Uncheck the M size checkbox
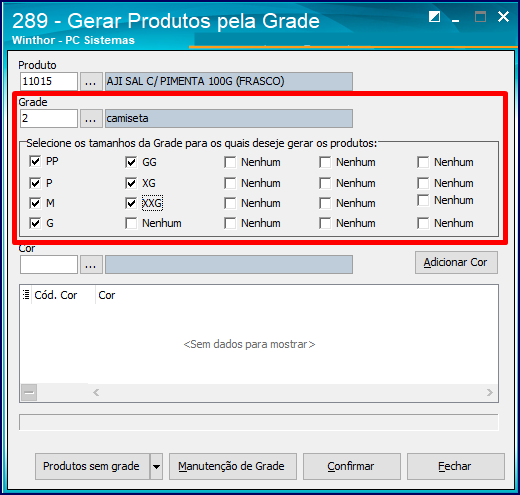Image resolution: width=520 pixels, height=495 pixels. (35, 203)
